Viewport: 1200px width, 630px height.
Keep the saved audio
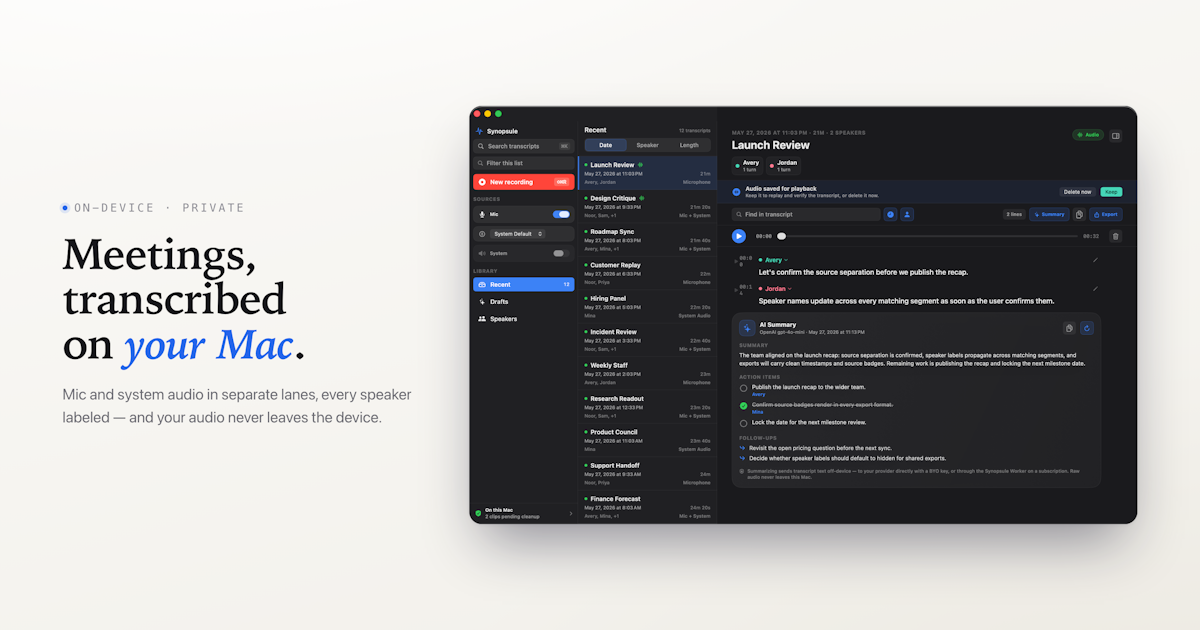pyautogui.click(x=1110, y=191)
